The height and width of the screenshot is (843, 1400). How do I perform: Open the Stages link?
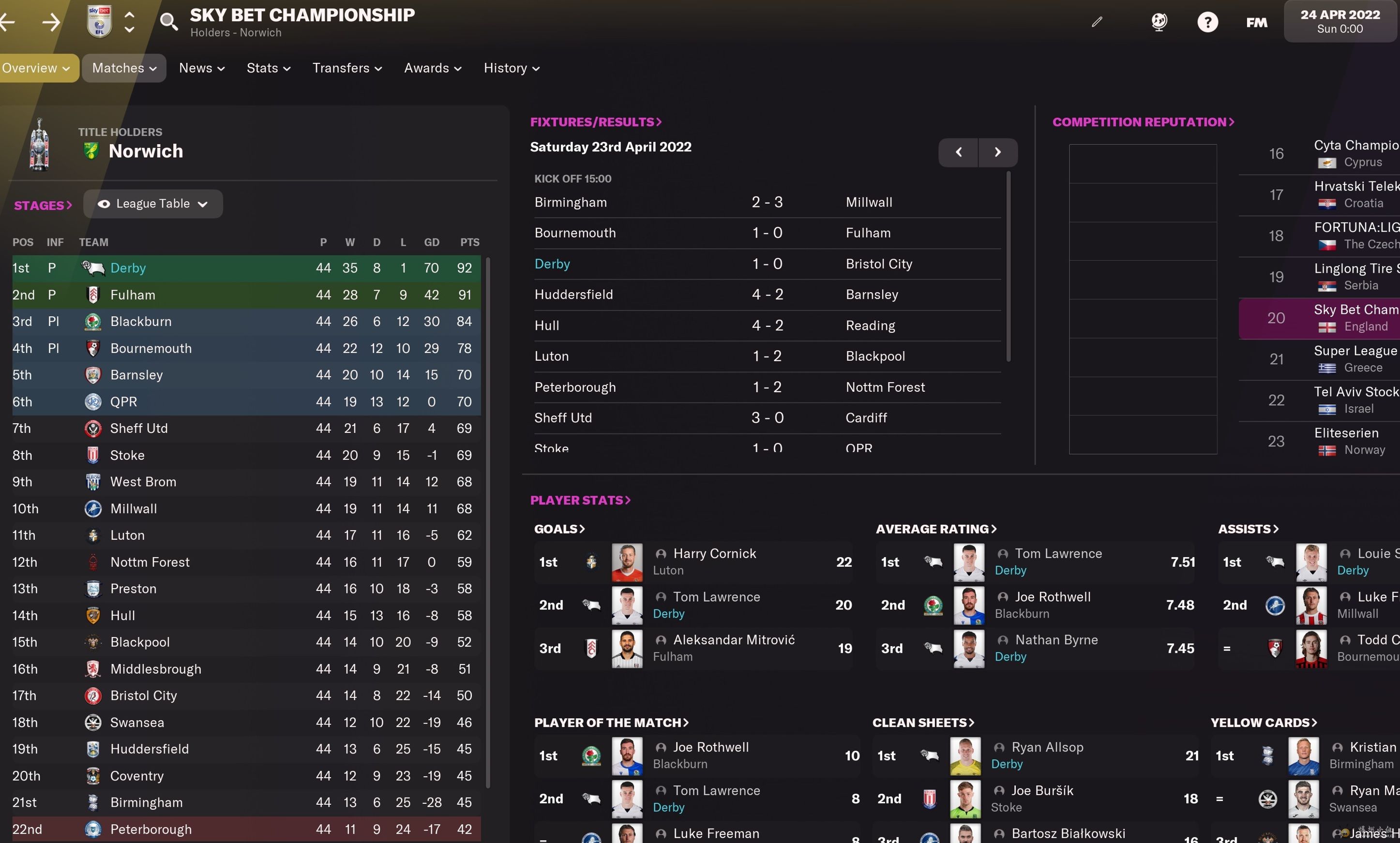pos(43,206)
